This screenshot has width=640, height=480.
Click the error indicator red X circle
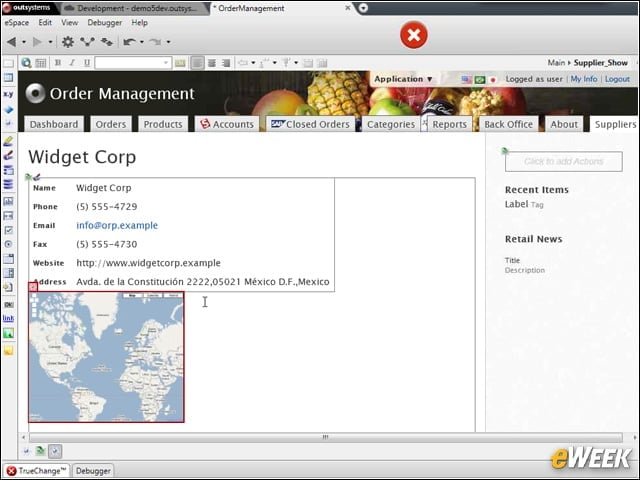pos(413,35)
